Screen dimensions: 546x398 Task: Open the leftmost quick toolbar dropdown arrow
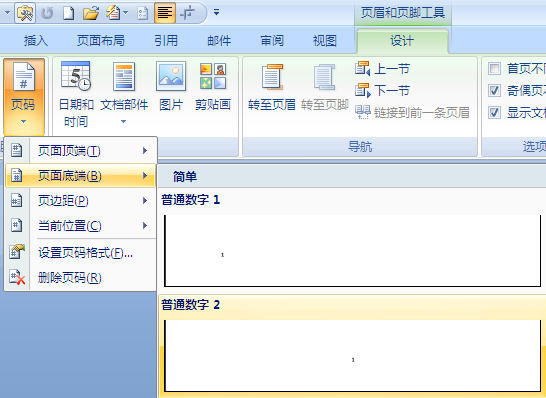point(7,13)
